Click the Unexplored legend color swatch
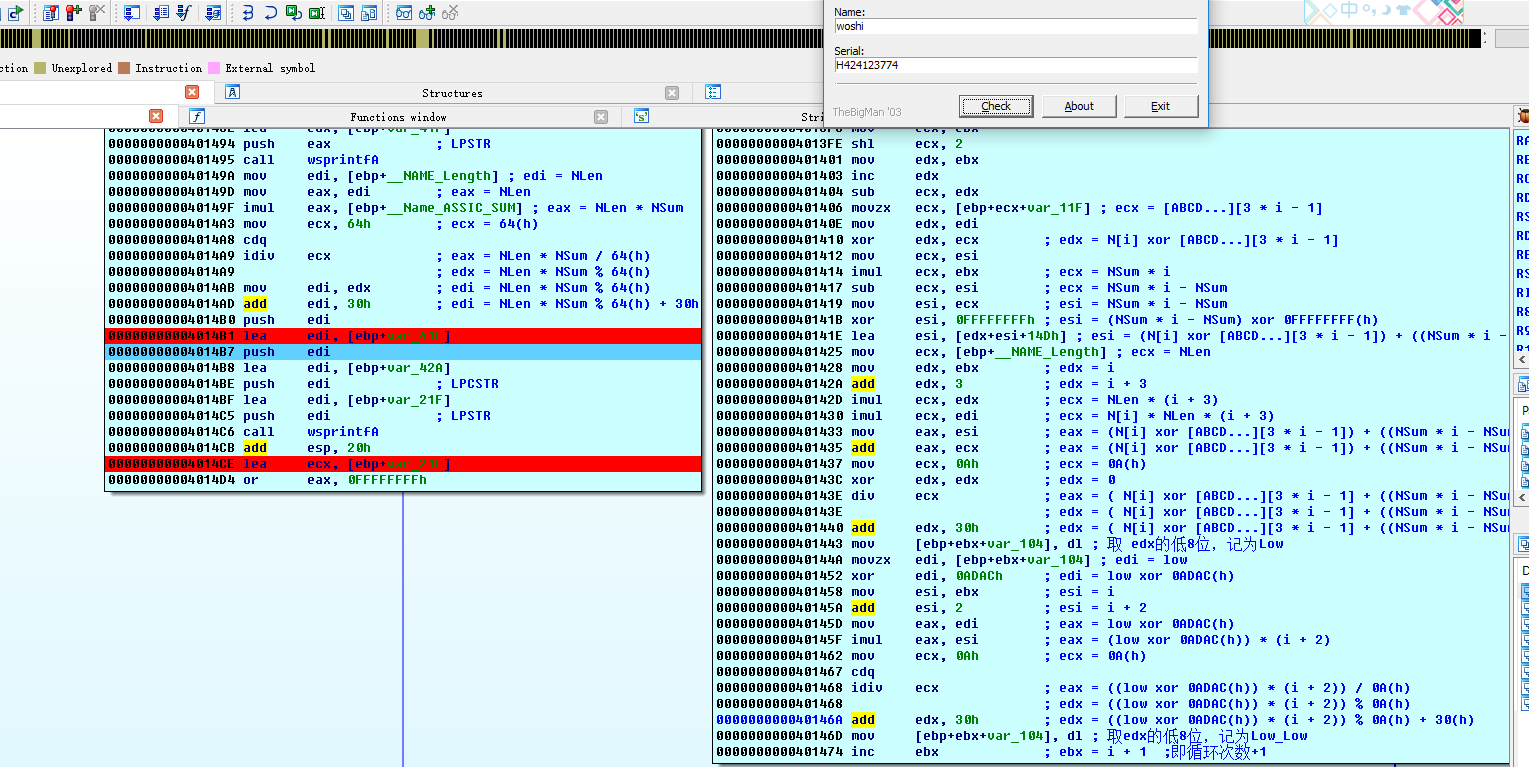 (x=40, y=68)
